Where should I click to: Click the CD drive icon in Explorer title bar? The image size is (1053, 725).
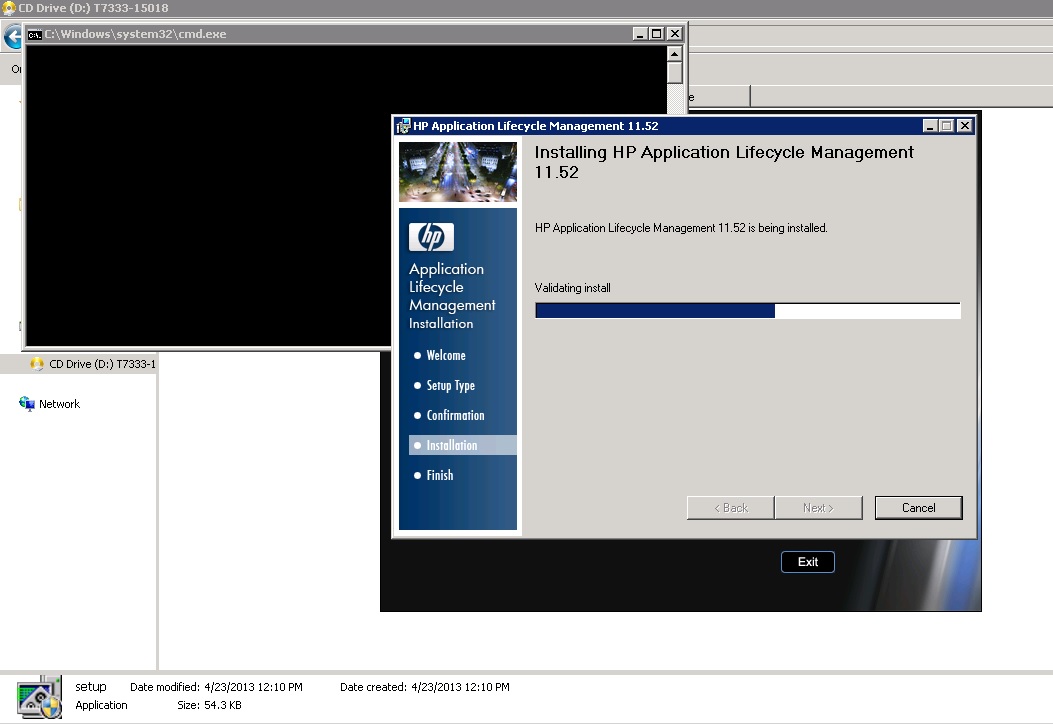tap(8, 8)
